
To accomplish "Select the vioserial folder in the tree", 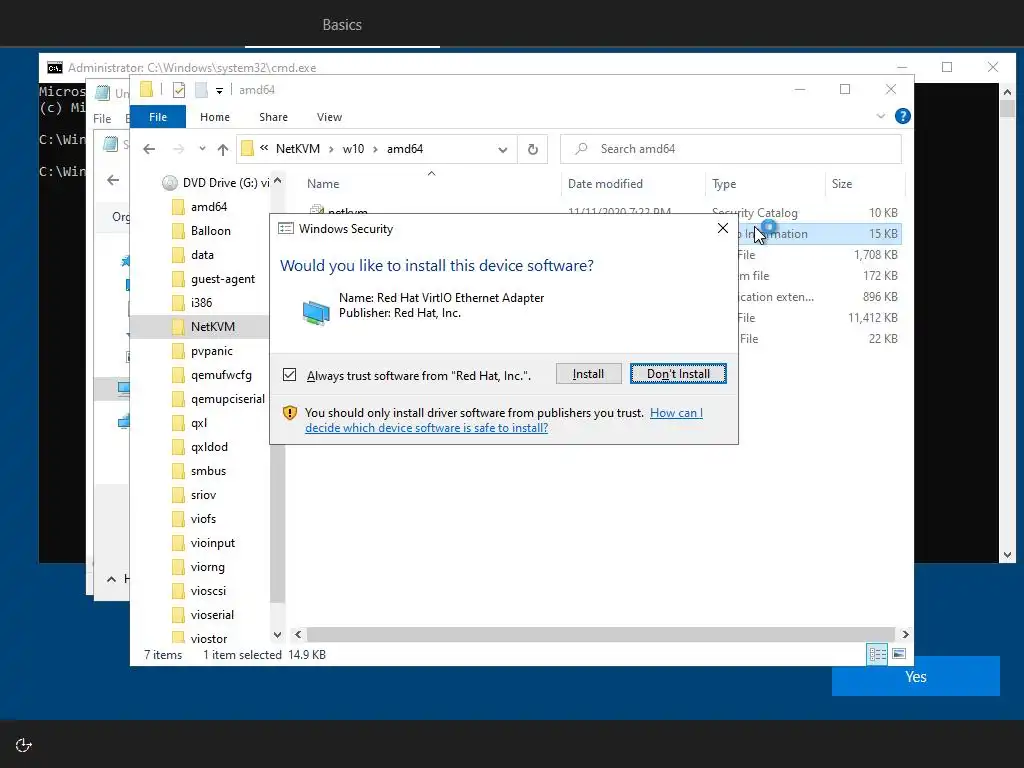I will [x=212, y=615].
